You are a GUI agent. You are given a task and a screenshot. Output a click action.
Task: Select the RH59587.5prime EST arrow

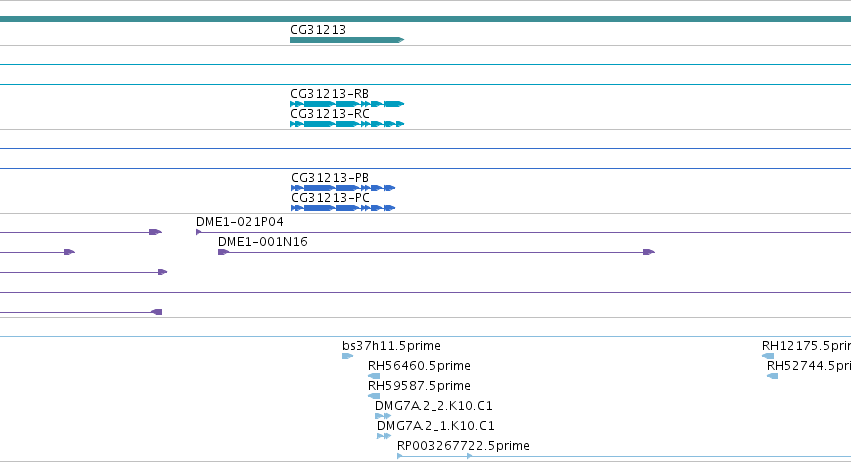374,396
